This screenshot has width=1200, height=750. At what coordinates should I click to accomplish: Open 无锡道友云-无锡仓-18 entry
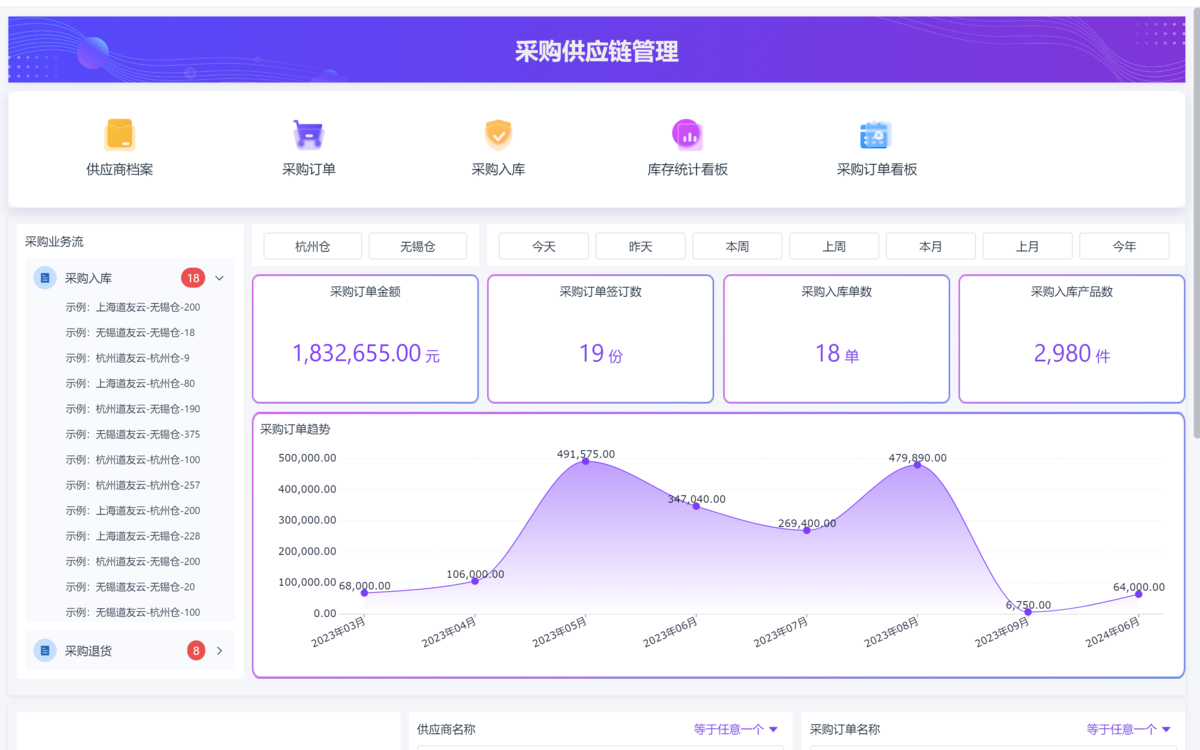130,333
